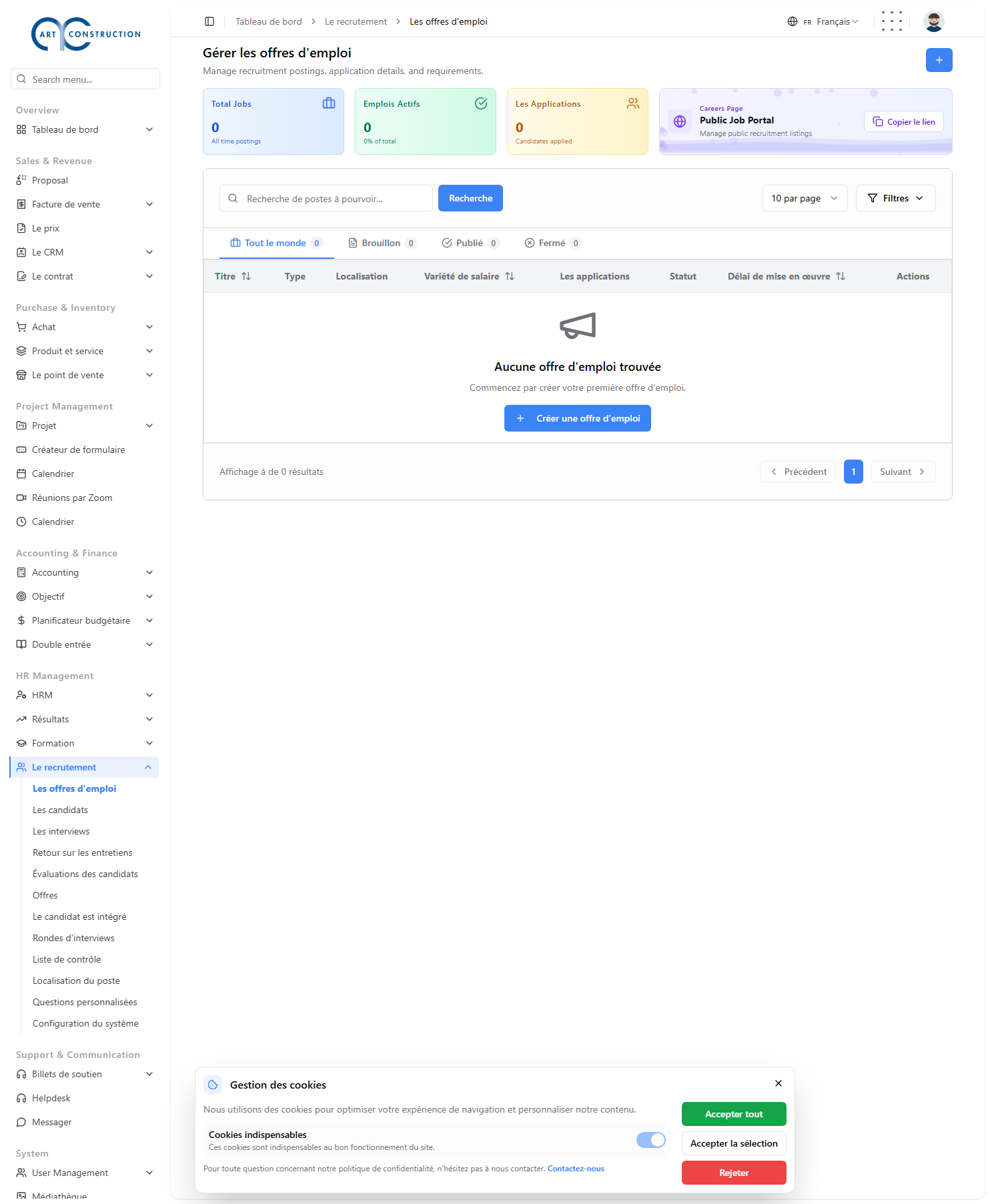Switch to the Publié tab

tap(470, 243)
